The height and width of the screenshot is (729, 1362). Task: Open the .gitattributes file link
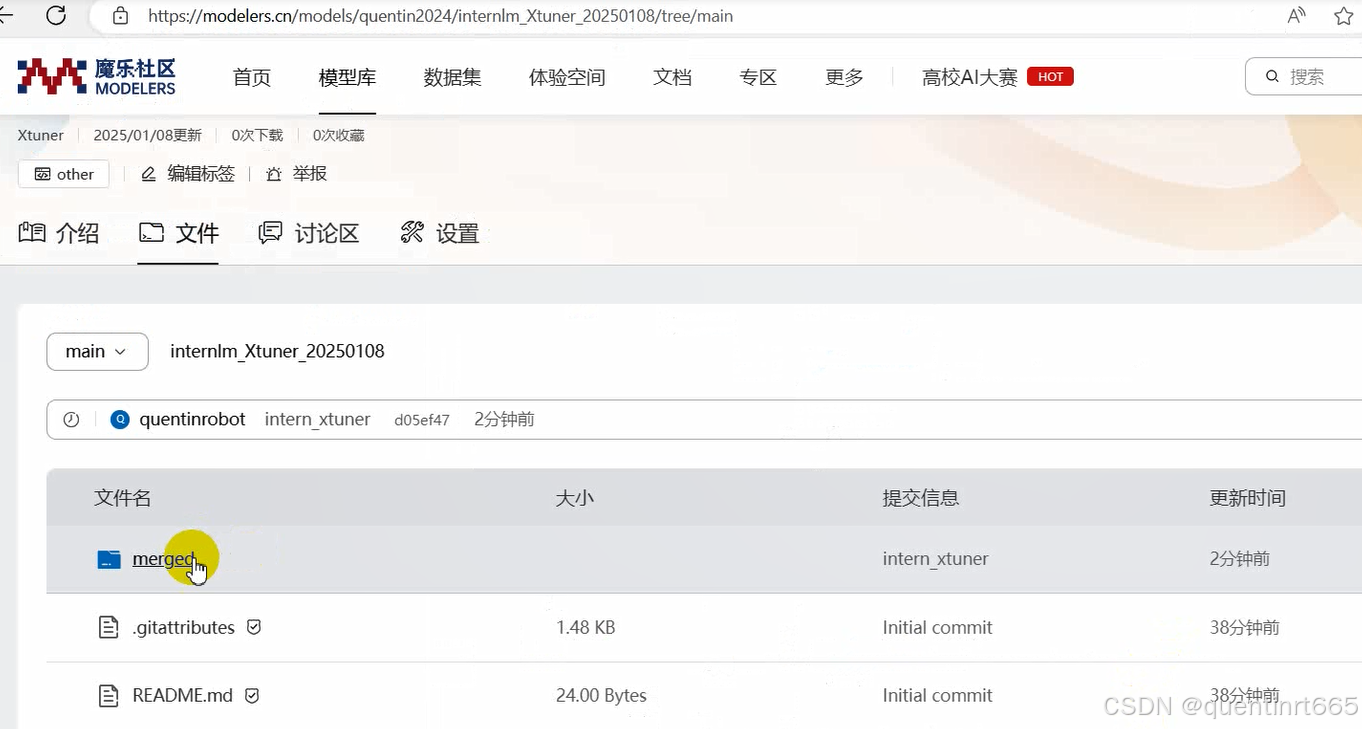click(183, 628)
